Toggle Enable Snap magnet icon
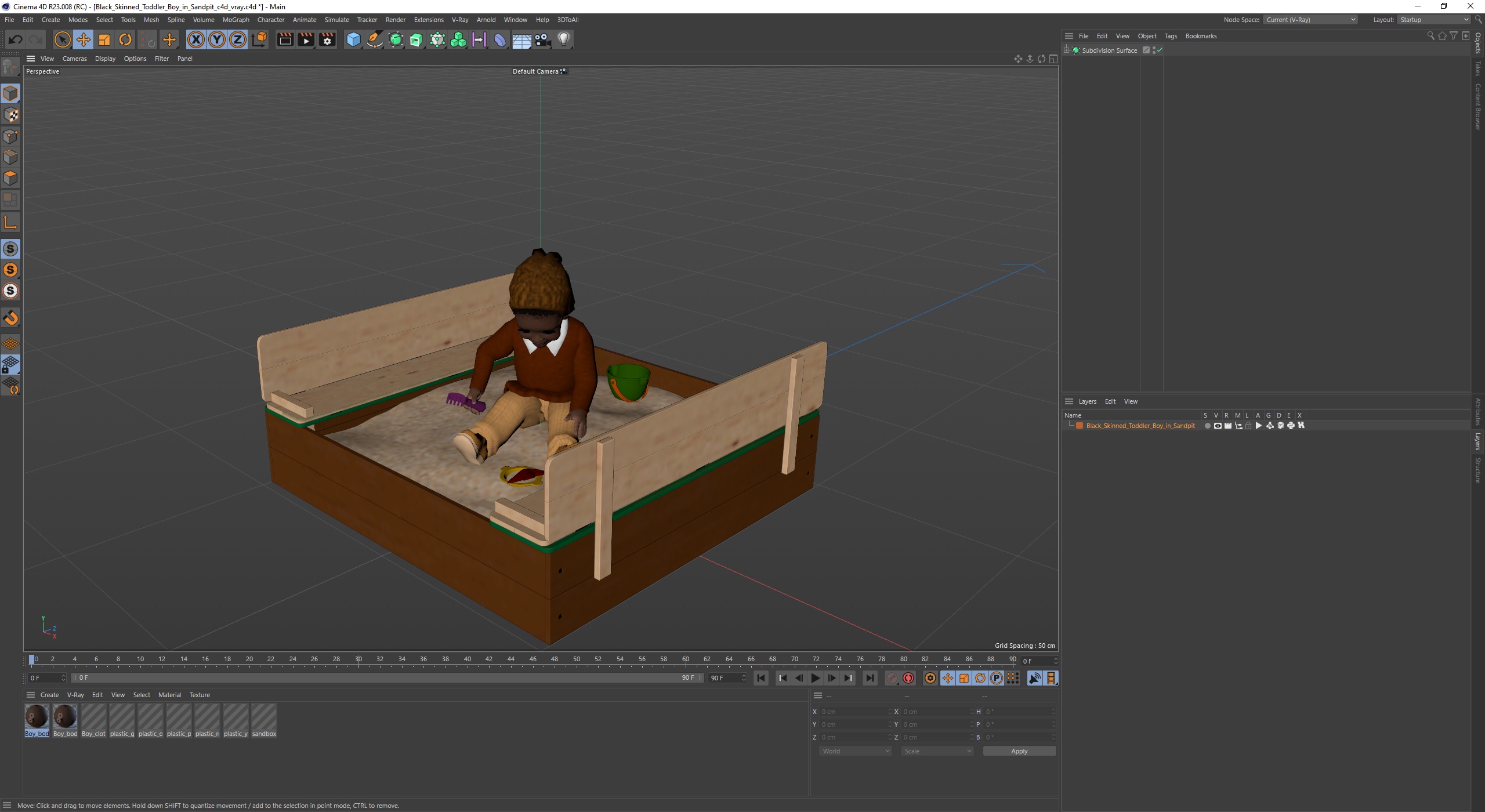Viewport: 1485px width, 812px height. click(x=10, y=318)
